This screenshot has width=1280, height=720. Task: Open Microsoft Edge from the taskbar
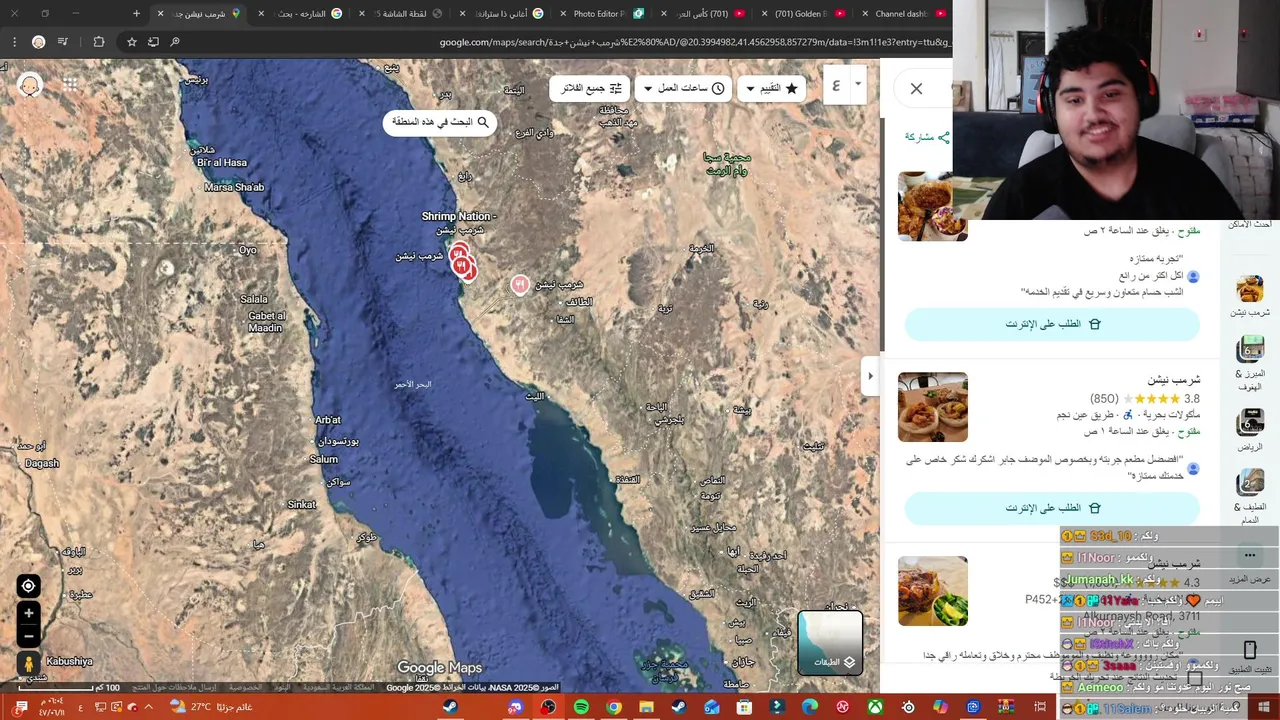click(810, 707)
